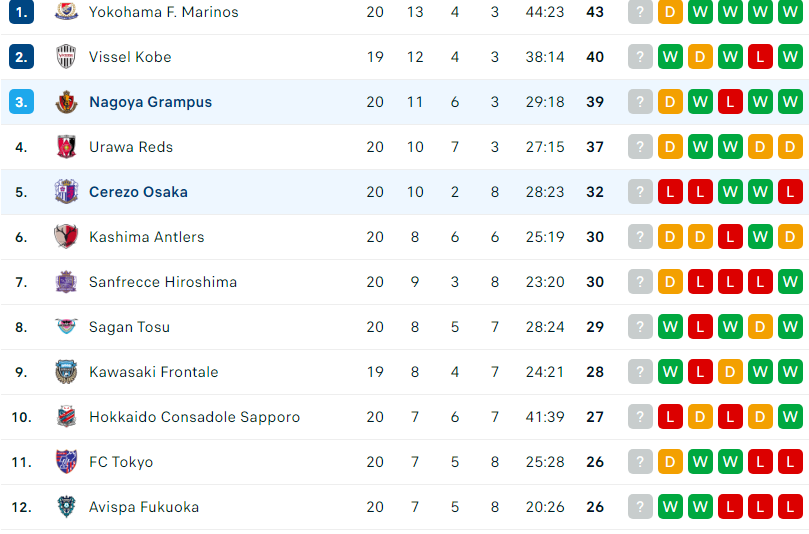Click the Kawasaki Frontale club crest
The image size is (809, 534).
[67, 371]
